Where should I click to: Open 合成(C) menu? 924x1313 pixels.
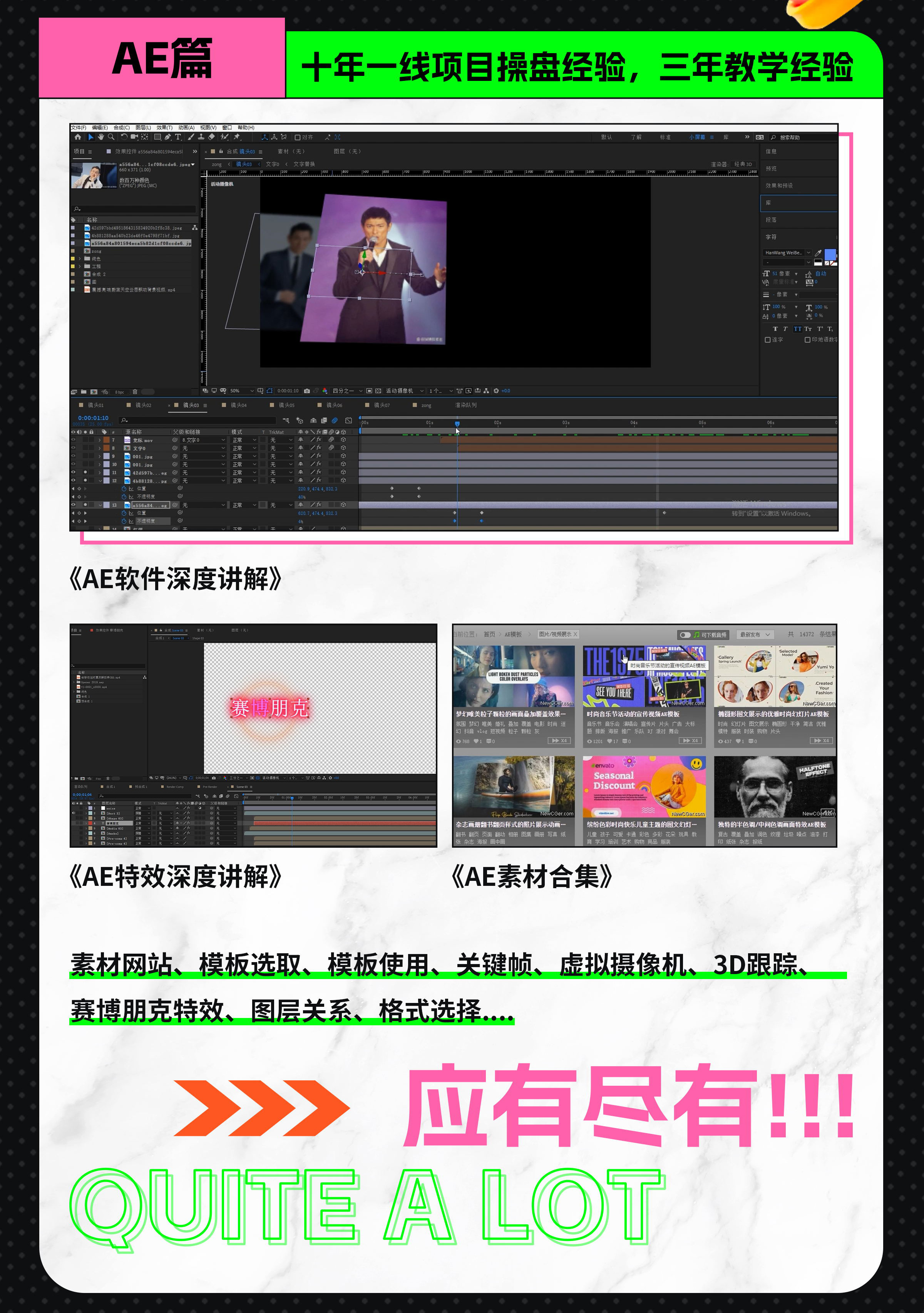point(121,127)
